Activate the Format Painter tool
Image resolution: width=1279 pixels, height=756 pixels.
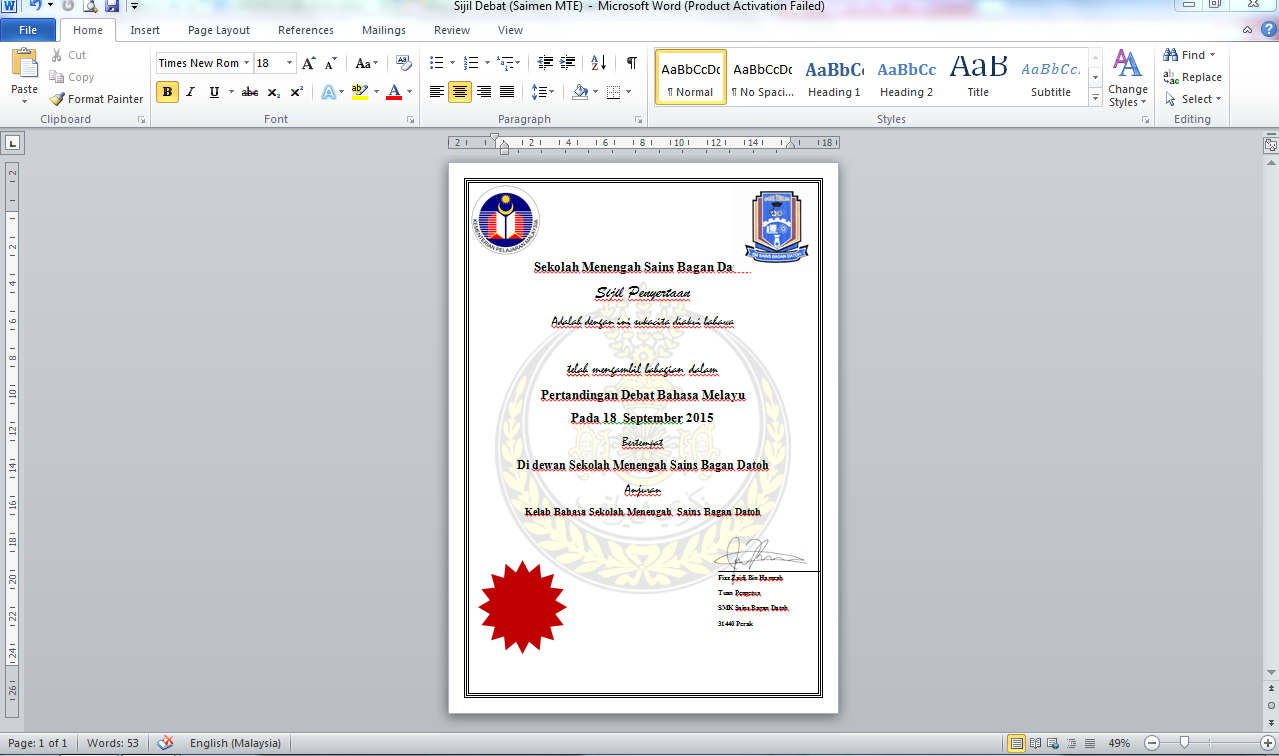click(97, 99)
